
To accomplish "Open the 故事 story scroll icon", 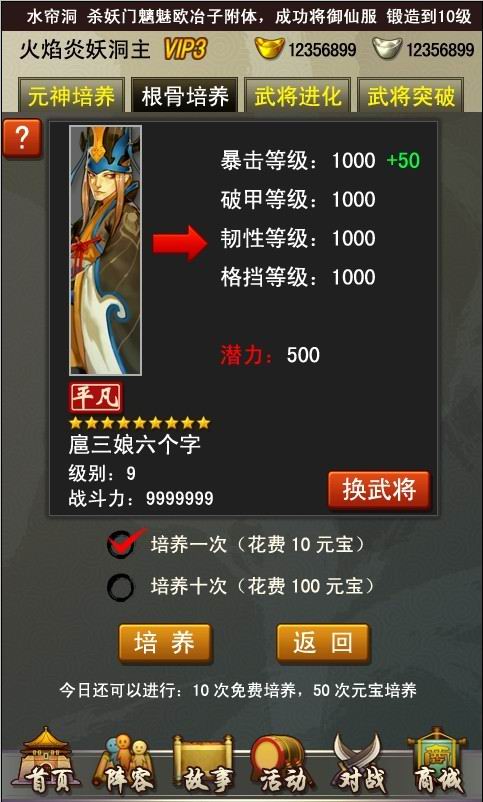I will point(203,764).
